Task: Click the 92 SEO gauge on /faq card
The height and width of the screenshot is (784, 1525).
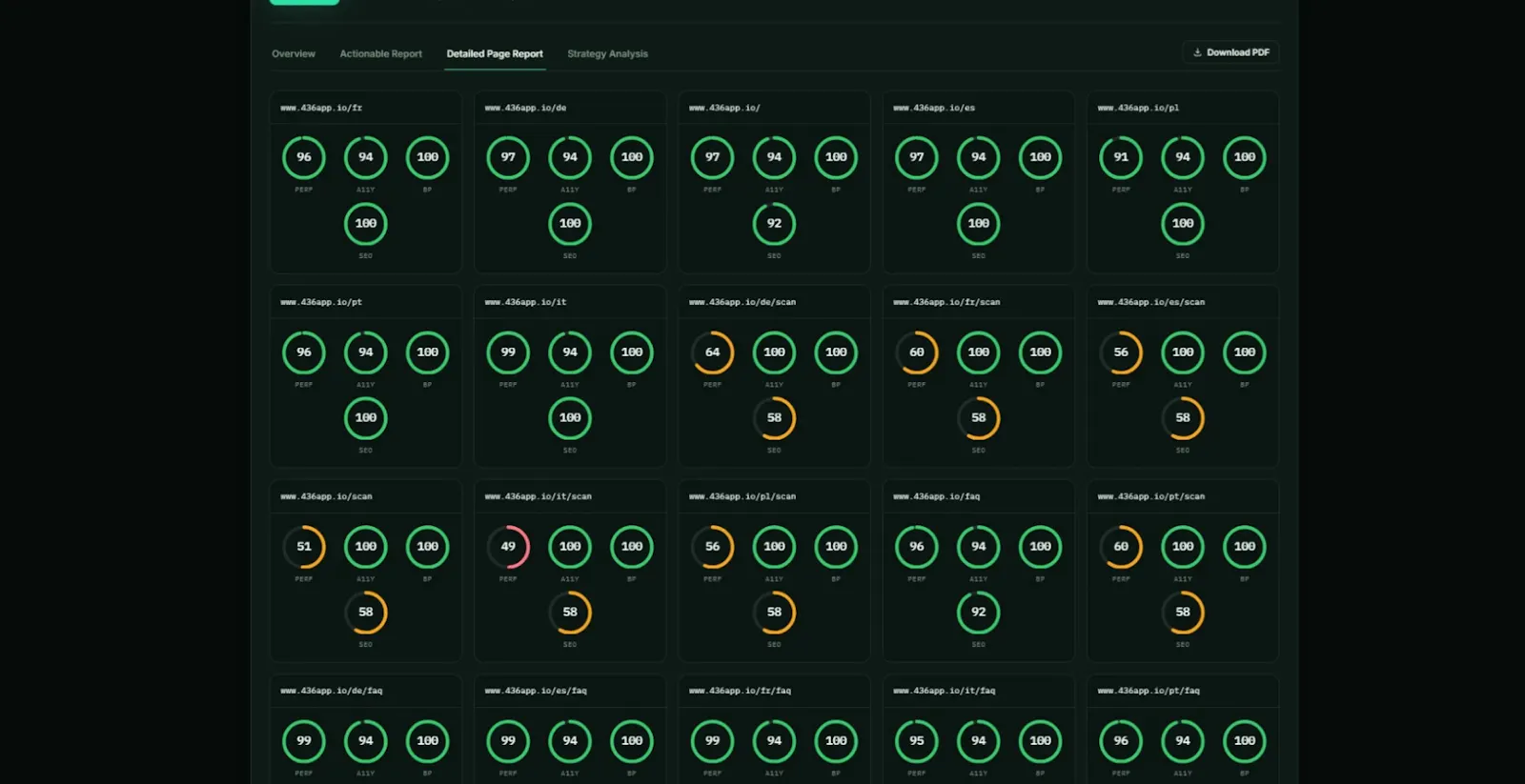Action: tap(979, 613)
